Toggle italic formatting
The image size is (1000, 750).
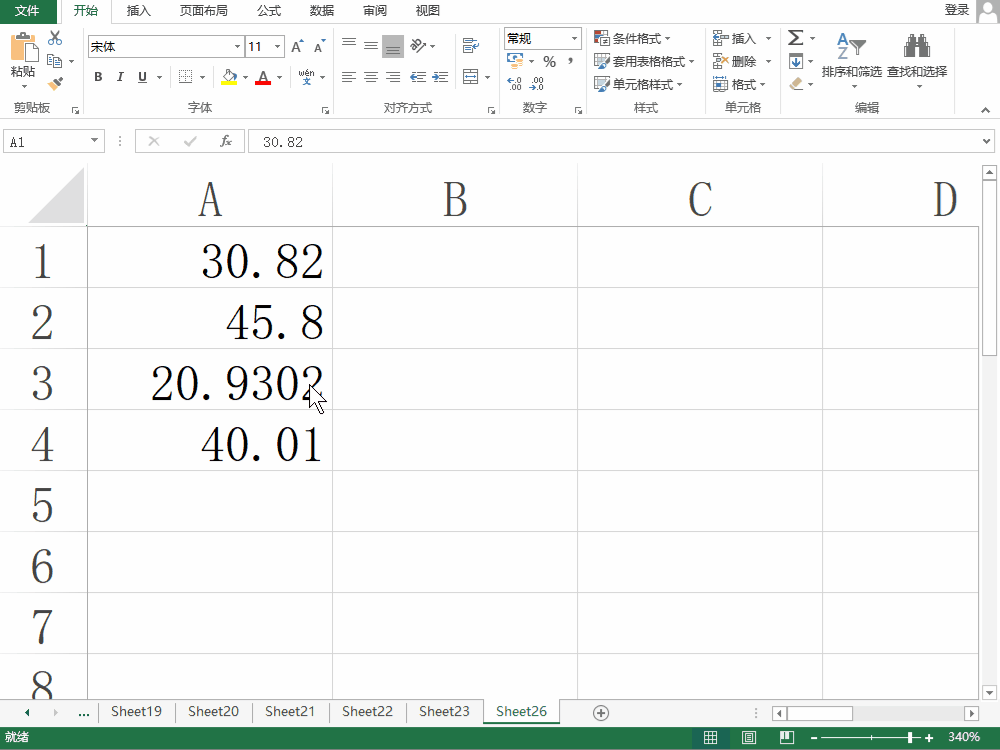(x=120, y=77)
